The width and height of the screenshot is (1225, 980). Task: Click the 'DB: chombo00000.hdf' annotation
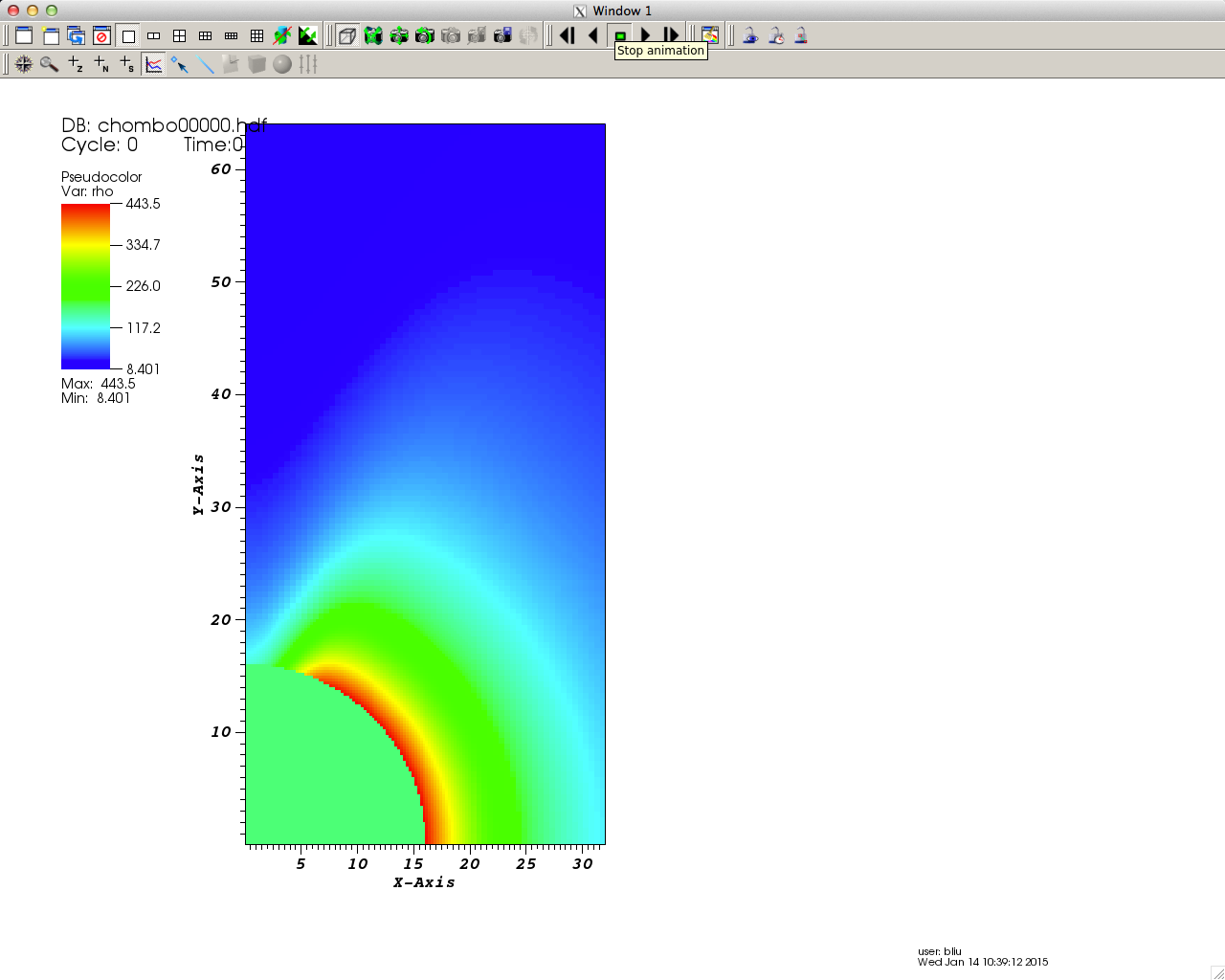click(164, 125)
